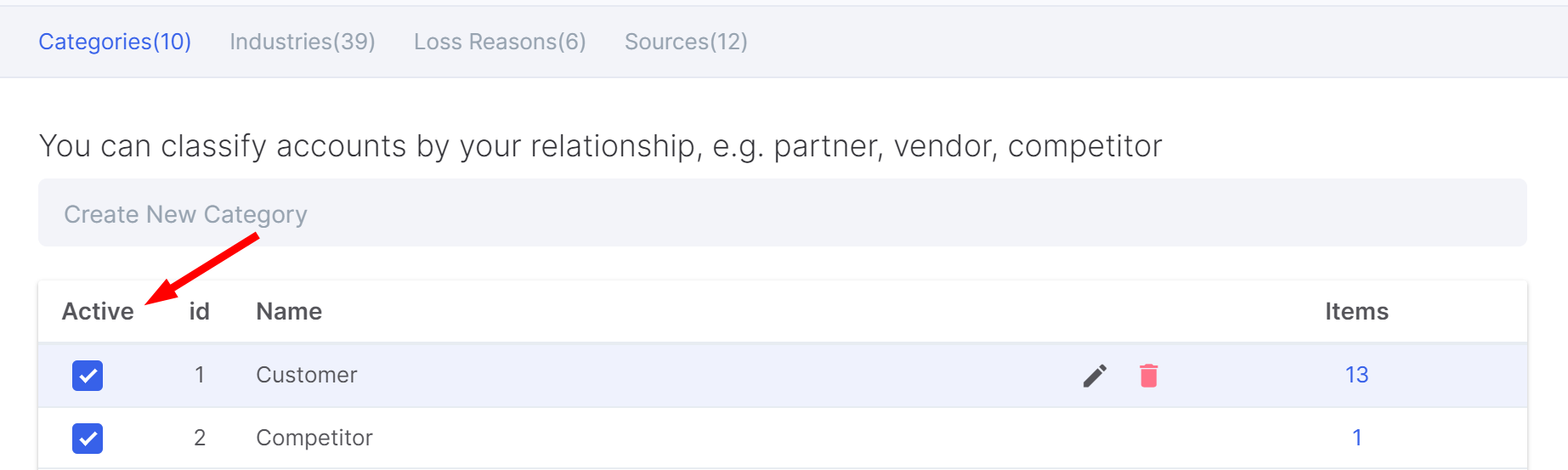Screen dimensions: 1568x470
Task: Focus the Create New Category field
Action: pyautogui.click(x=783, y=213)
